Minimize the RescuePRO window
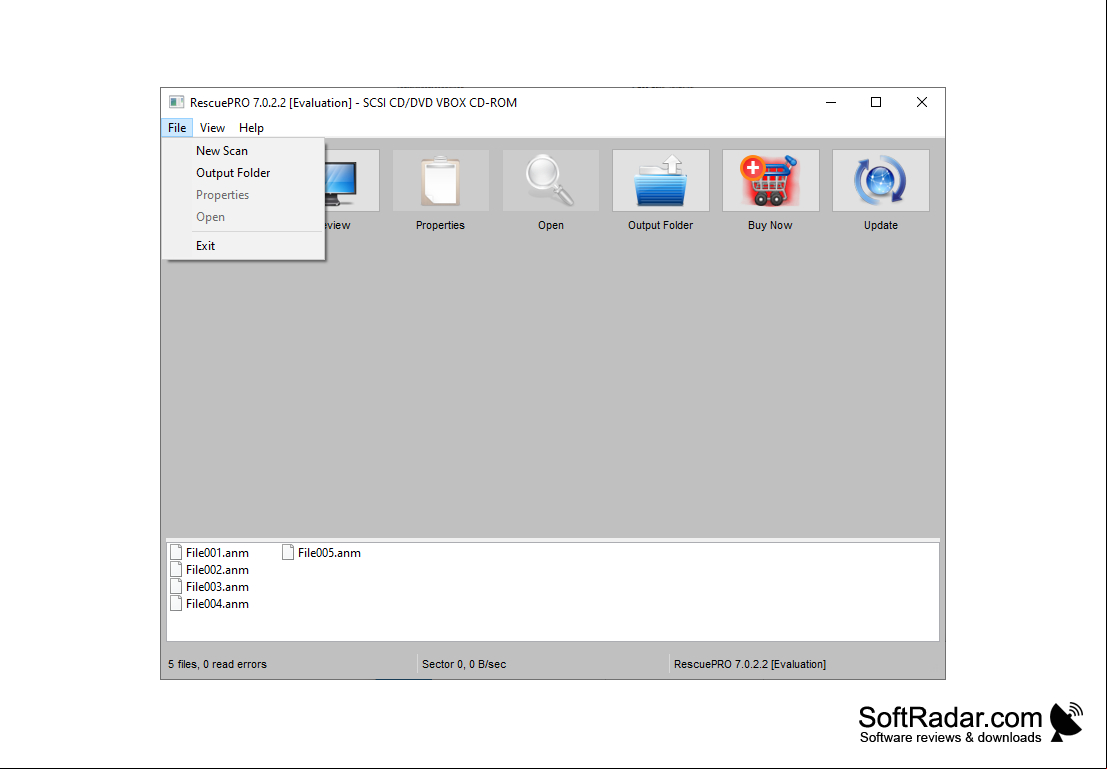 (x=831, y=102)
